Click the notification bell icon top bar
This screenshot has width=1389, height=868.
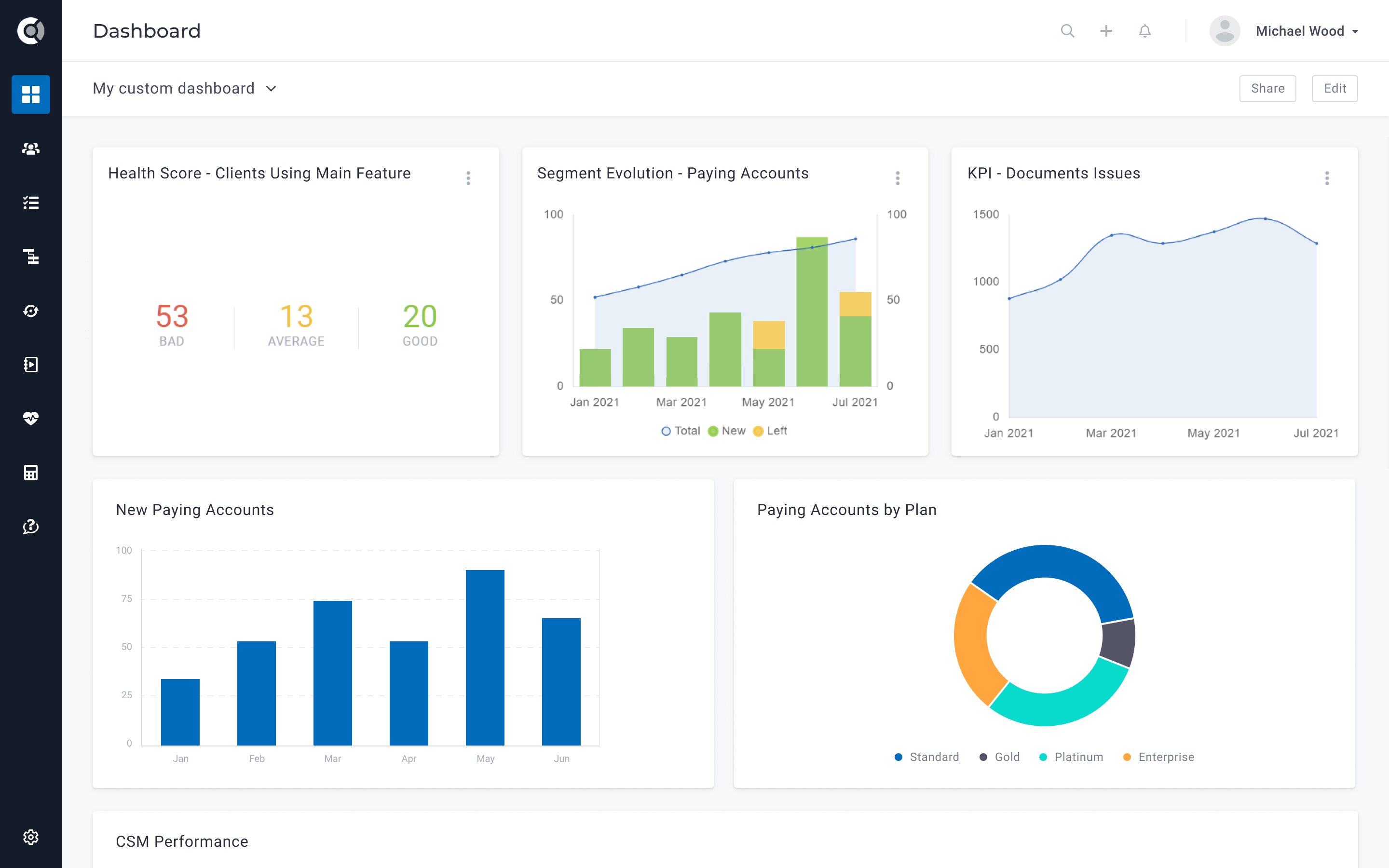[x=1145, y=31]
